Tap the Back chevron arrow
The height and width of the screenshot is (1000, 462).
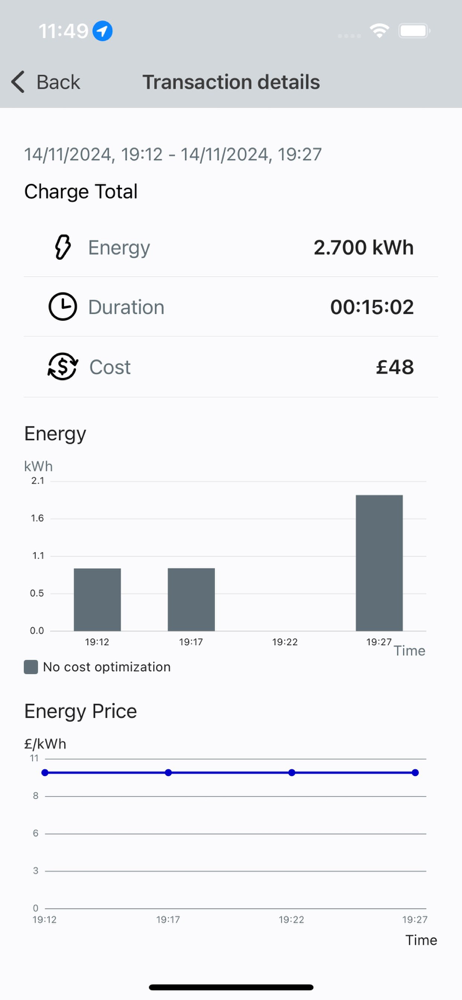point(18,82)
